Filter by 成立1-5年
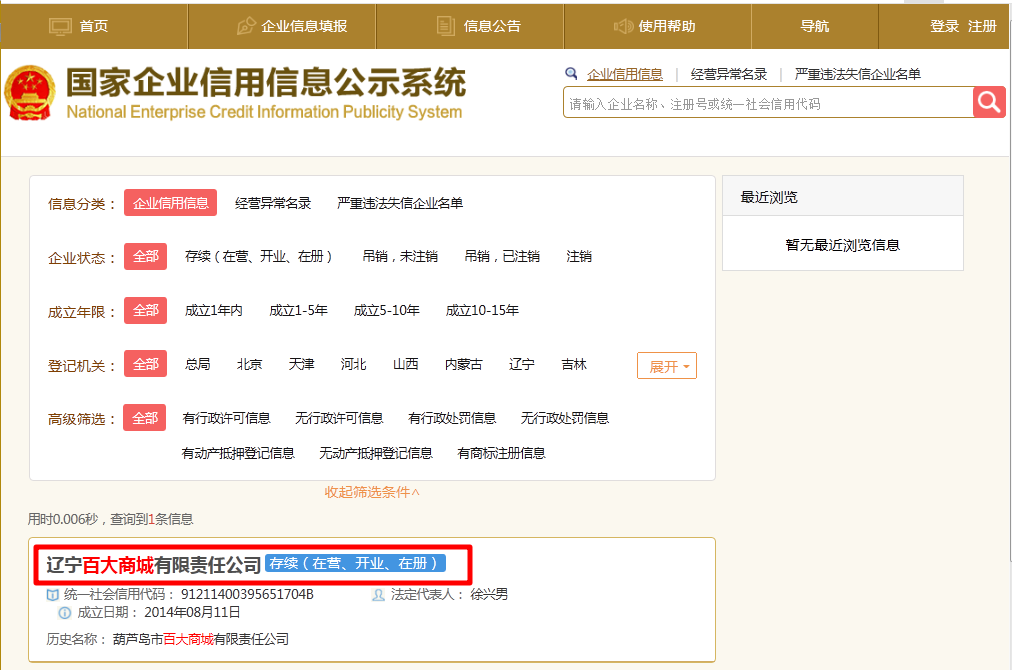The width and height of the screenshot is (1012, 670). coord(298,310)
